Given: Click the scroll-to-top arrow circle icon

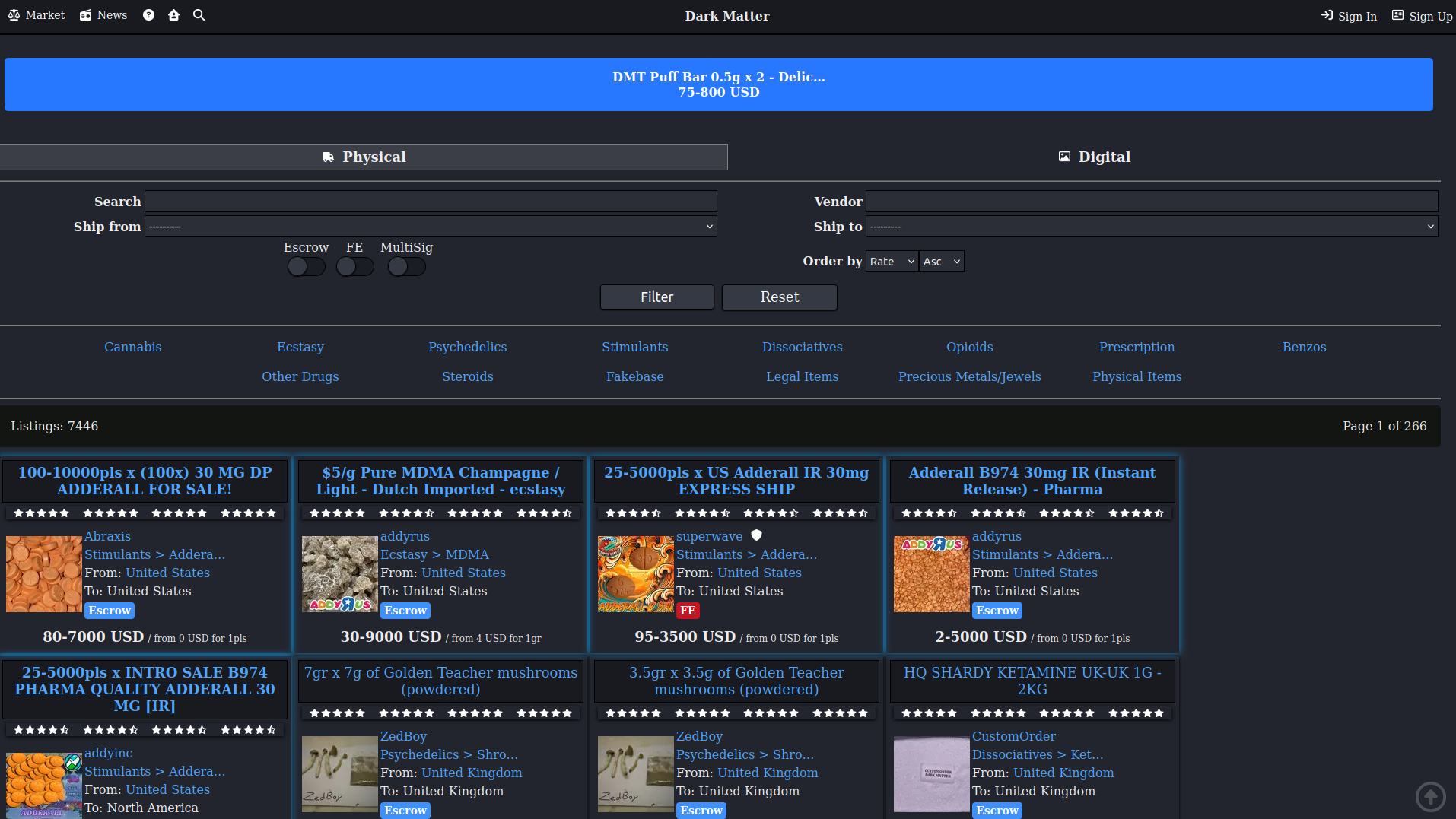Looking at the screenshot, I should point(1430,797).
